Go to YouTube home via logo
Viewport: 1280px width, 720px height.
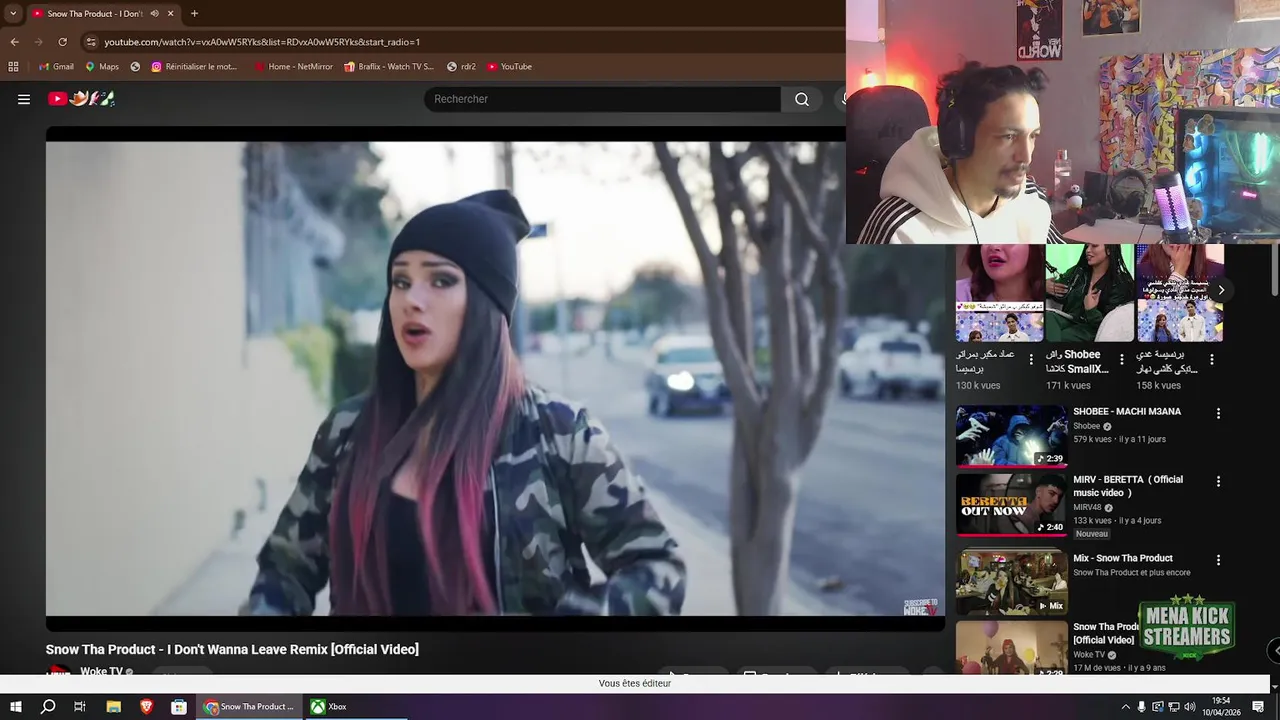81,99
